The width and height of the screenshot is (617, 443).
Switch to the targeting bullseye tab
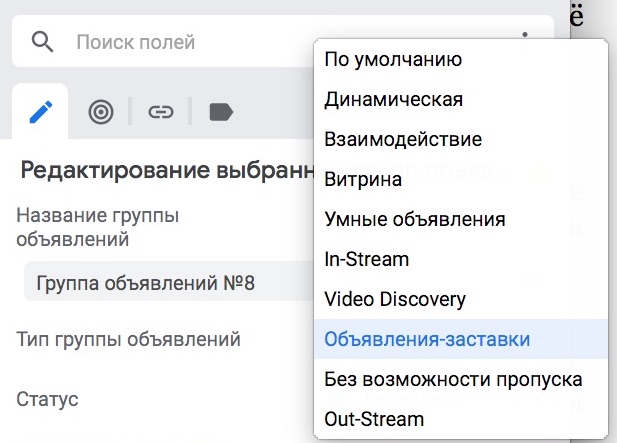(x=100, y=112)
